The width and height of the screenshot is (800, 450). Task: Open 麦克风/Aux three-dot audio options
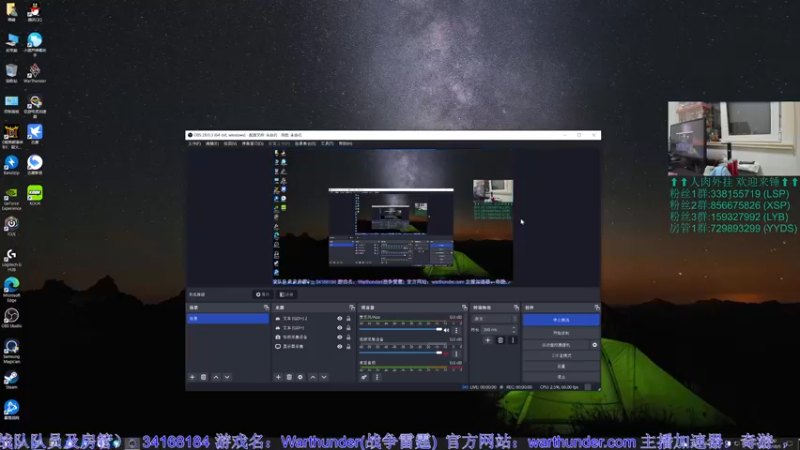[457, 330]
